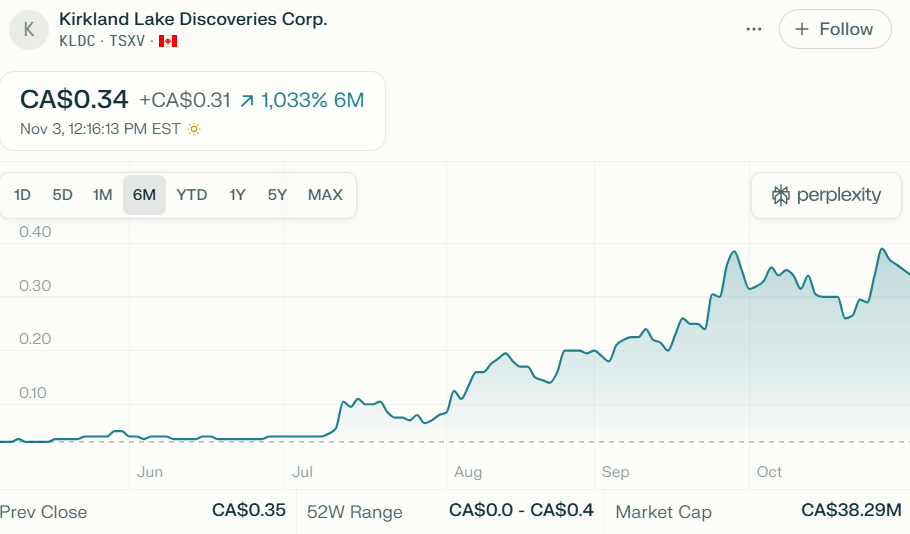Screen dimensions: 910x534
Task: Click the 0.10 y-axis label
Action: click(x=32, y=393)
